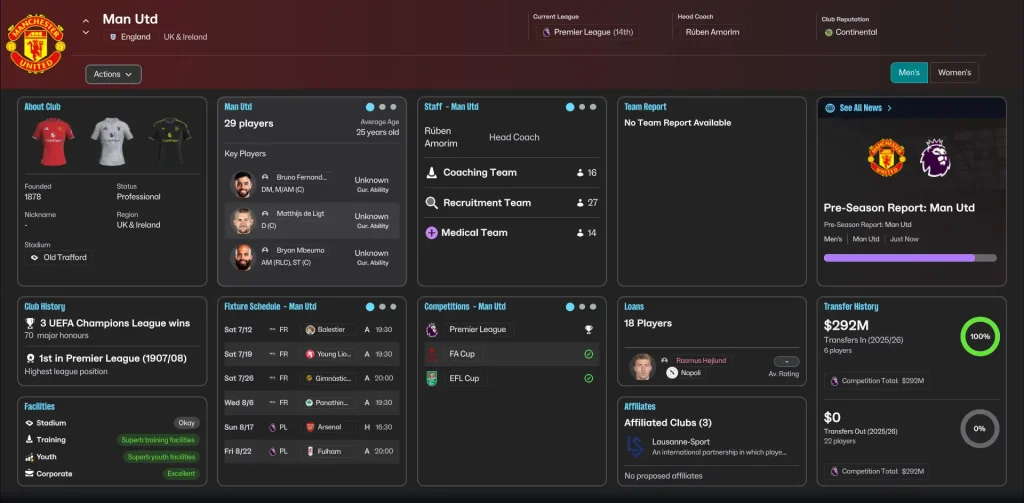Open the Coaching Team row
Screen dimensions: 1024x503
[x=511, y=173]
